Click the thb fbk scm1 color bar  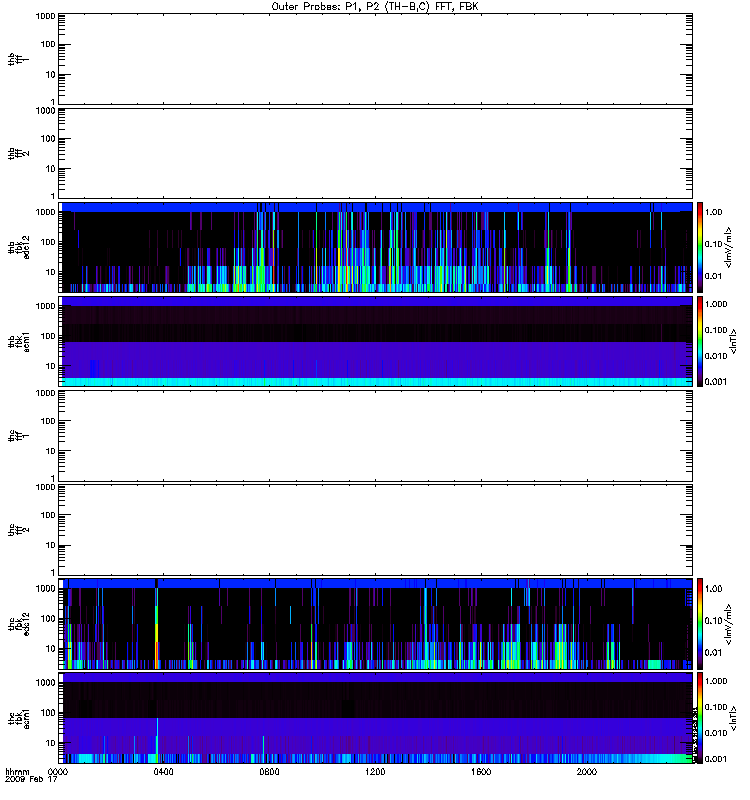(700, 341)
